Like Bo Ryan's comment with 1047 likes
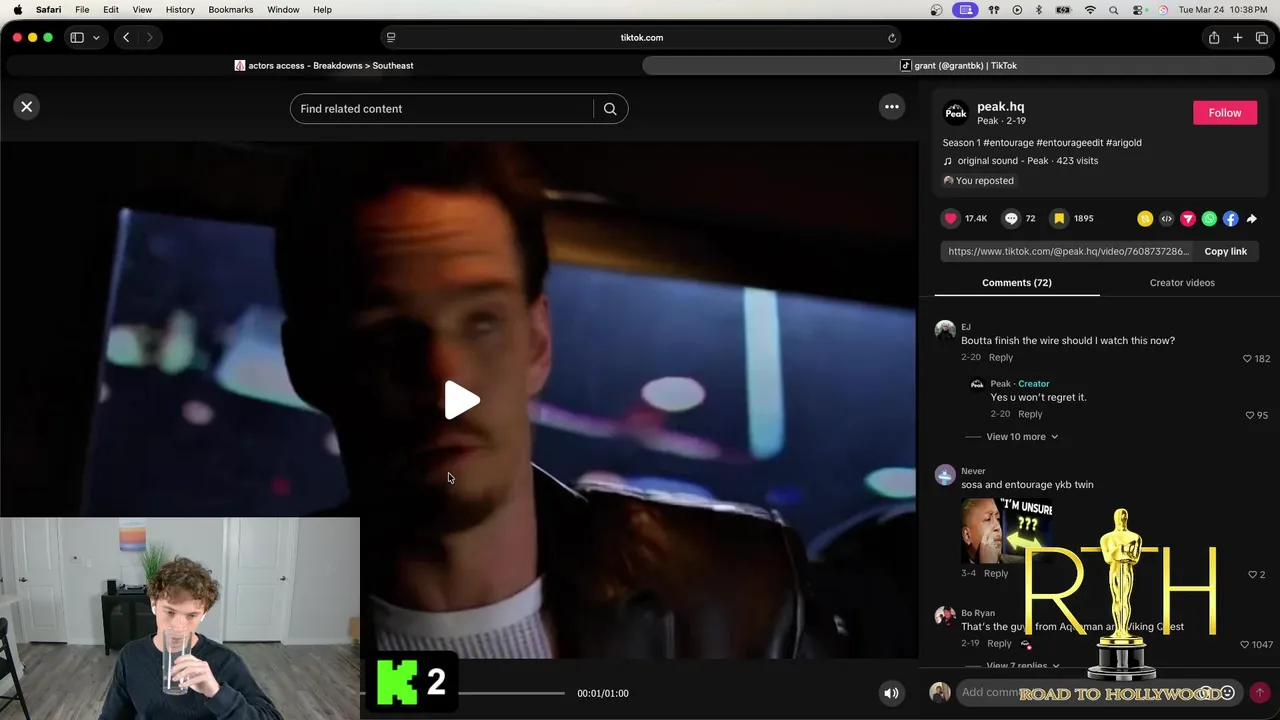The width and height of the screenshot is (1280, 720). click(1244, 645)
